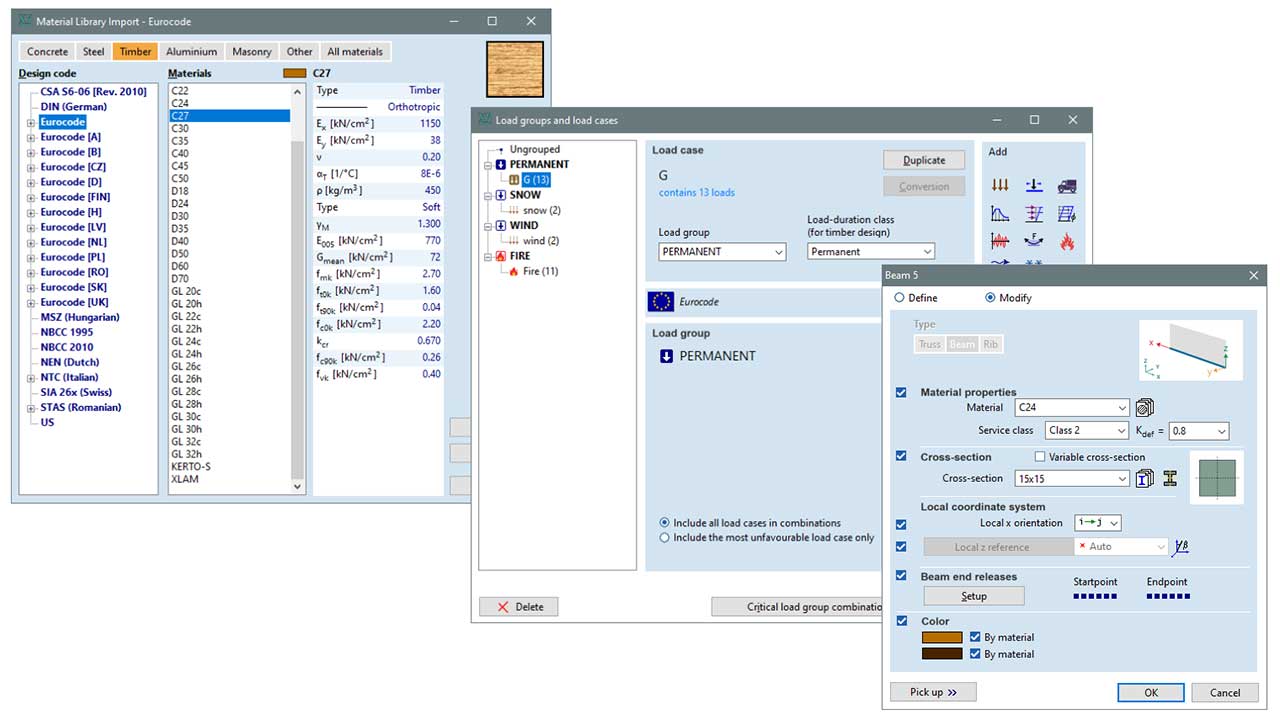This screenshot has width=1280, height=720.
Task: Click the support displacement load icon
Action: [x=1034, y=186]
